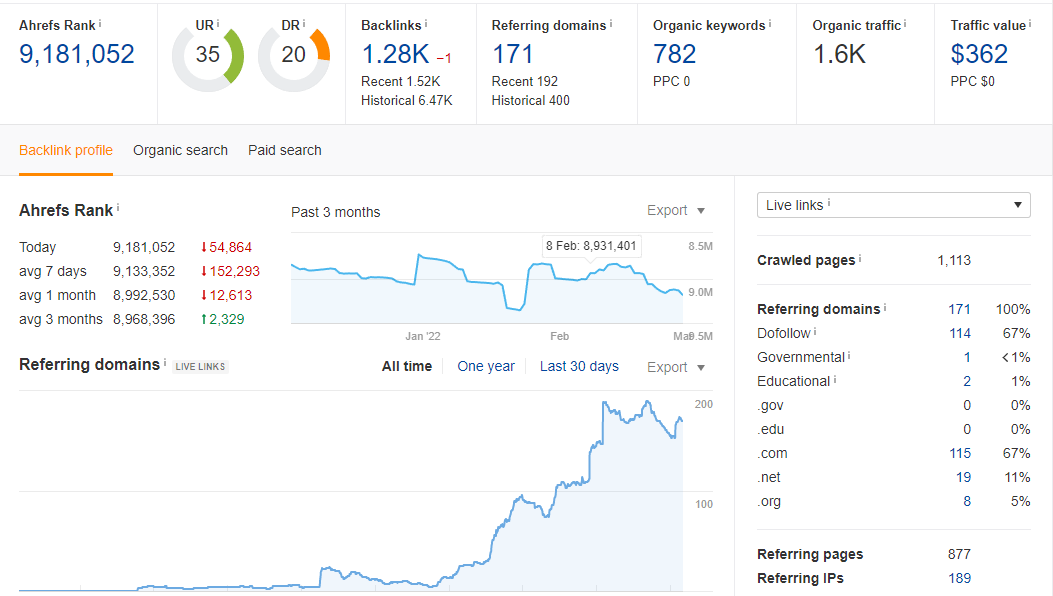Click Historical 6.47K under Backlinks
The image size is (1053, 596).
click(x=406, y=100)
